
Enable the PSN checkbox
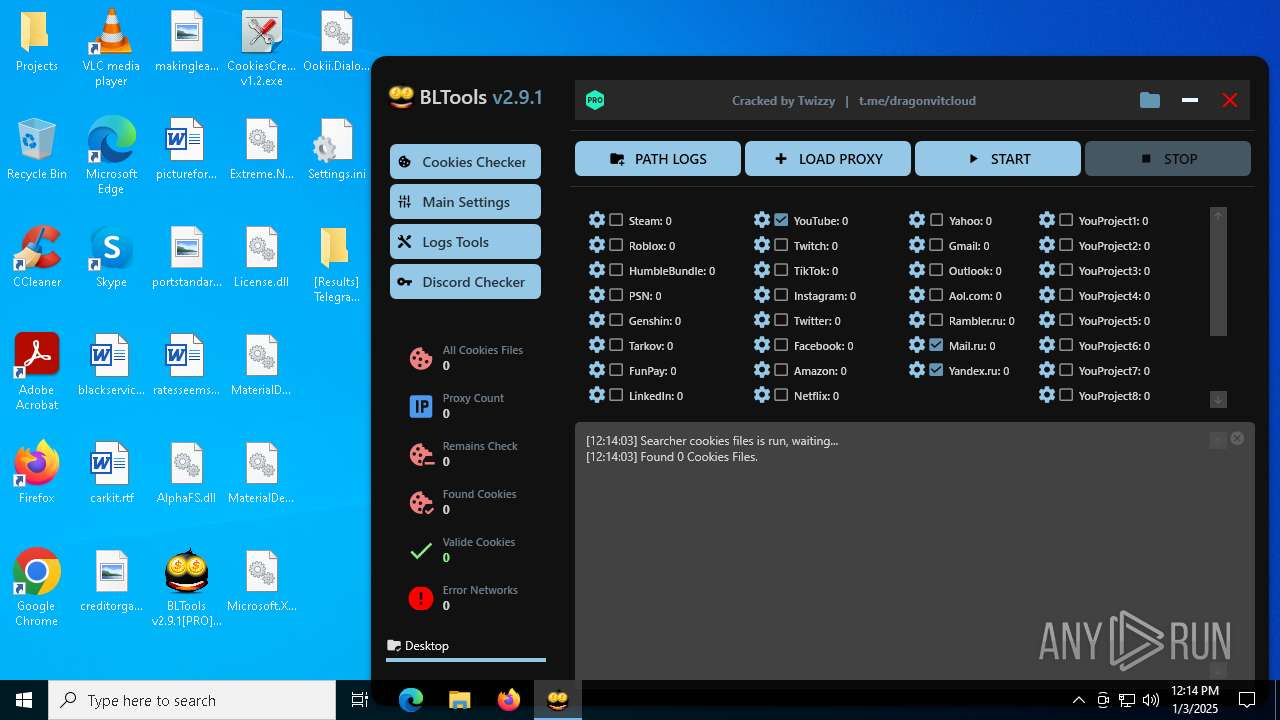point(616,295)
